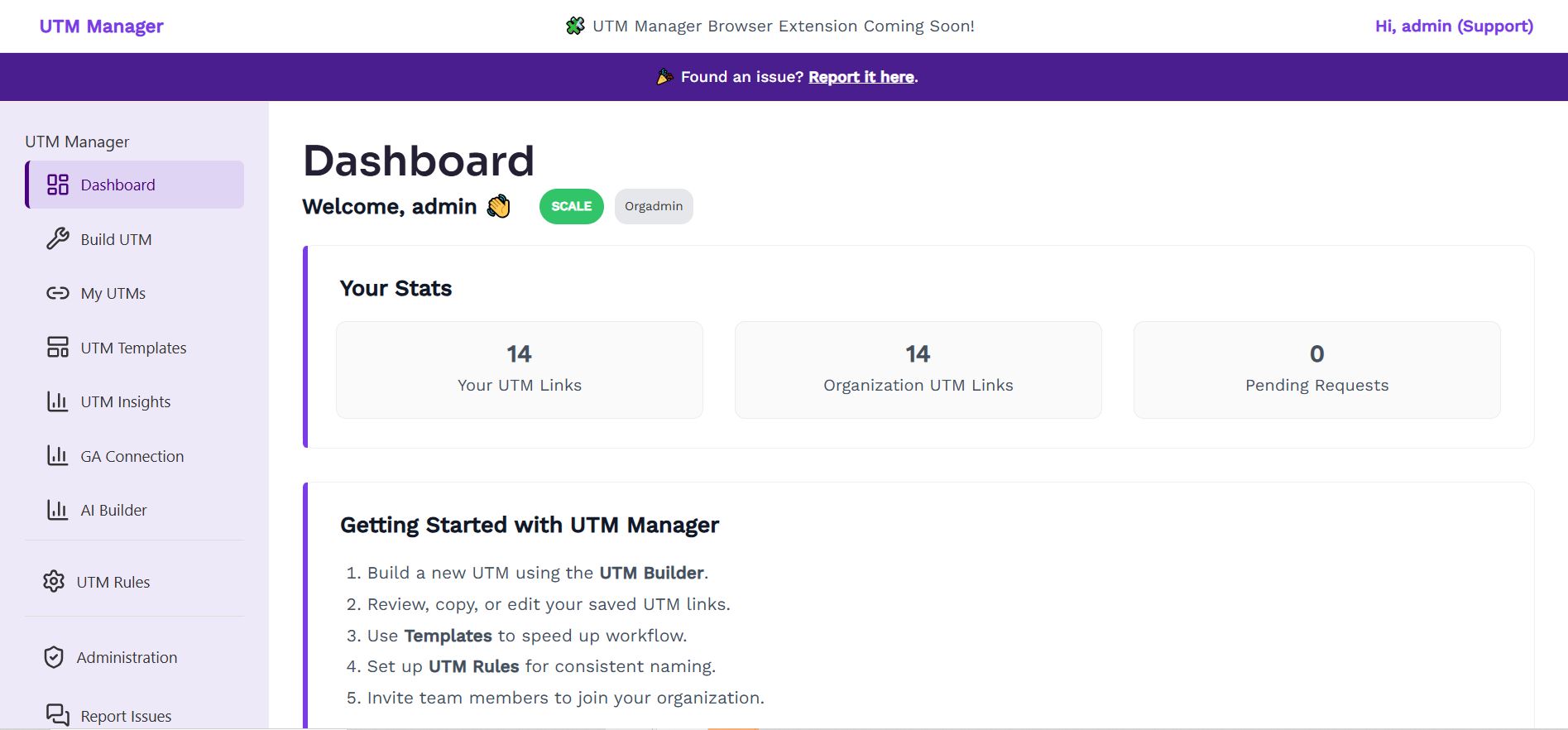The width and height of the screenshot is (1568, 730).
Task: Click the Build UTM wrench icon
Action: (x=56, y=239)
